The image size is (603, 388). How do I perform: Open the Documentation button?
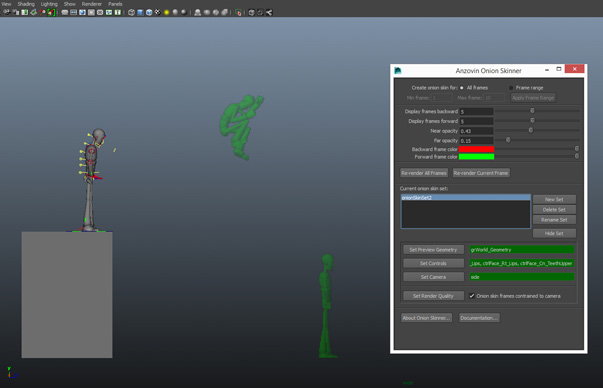tap(479, 318)
